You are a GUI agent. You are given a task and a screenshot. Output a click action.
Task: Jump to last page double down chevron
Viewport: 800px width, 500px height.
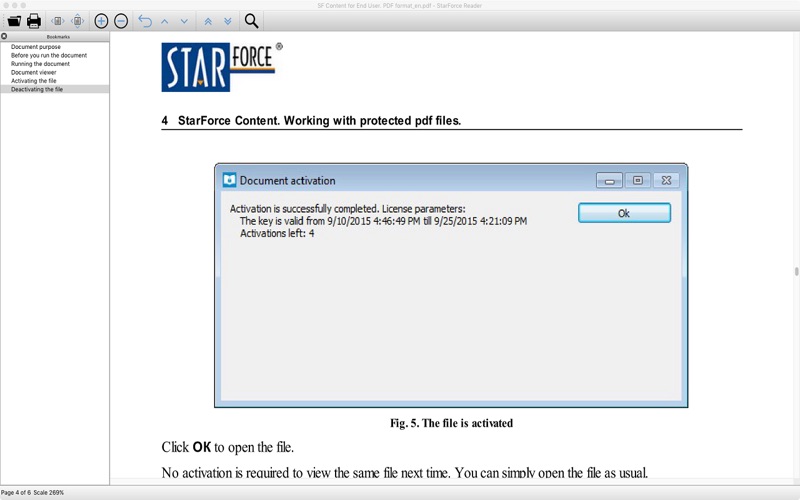click(228, 21)
